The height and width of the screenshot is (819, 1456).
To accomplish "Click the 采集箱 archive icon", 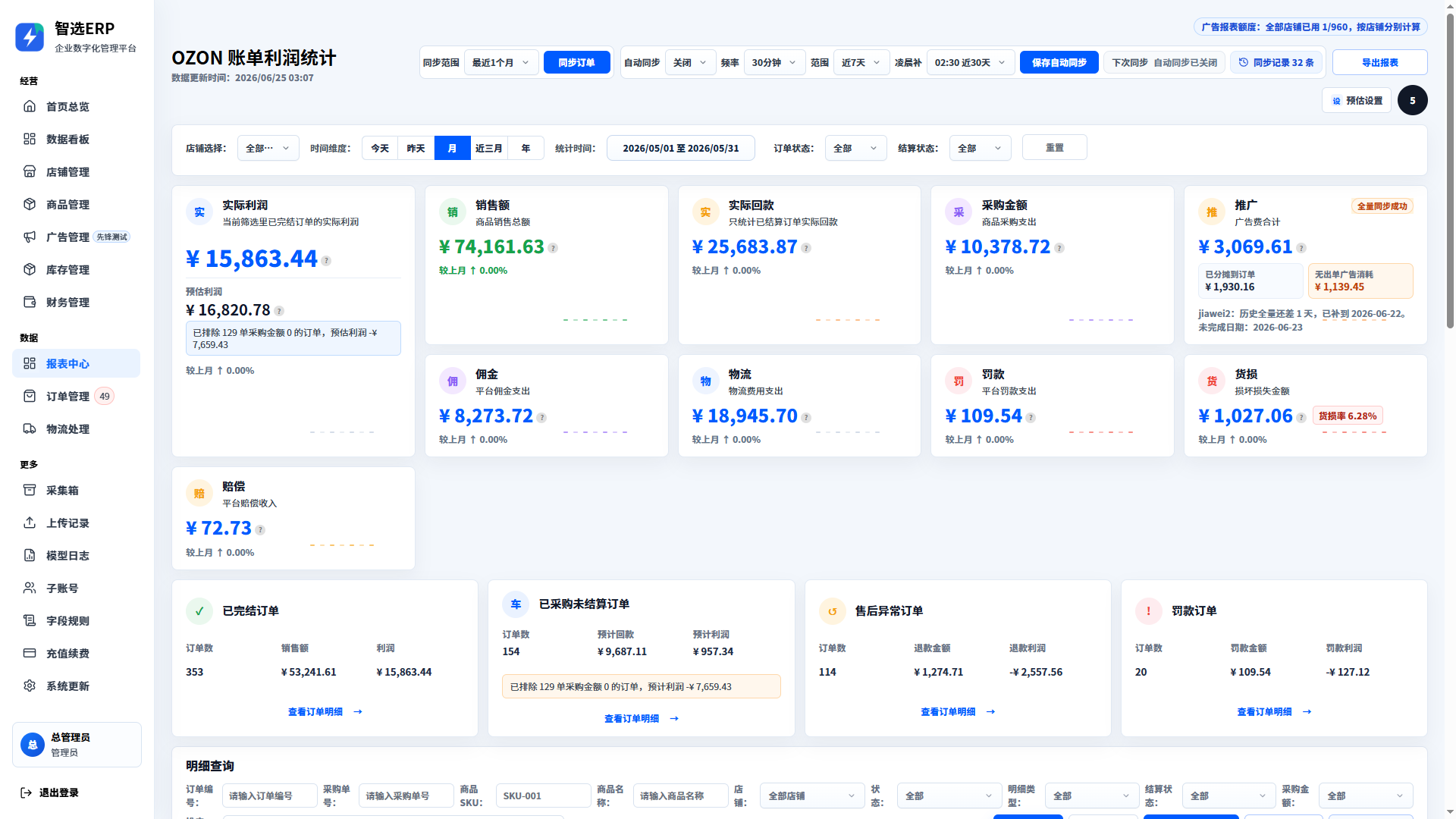I will [30, 490].
